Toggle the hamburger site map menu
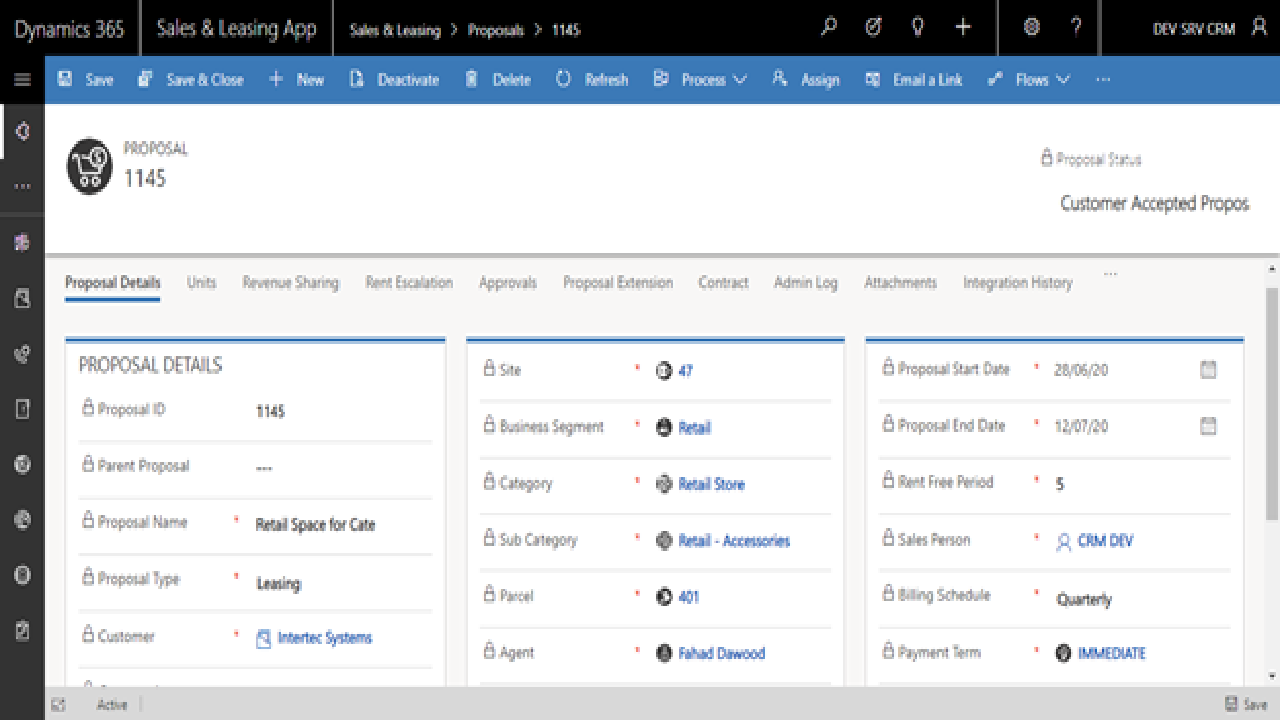1280x720 pixels. (22, 80)
